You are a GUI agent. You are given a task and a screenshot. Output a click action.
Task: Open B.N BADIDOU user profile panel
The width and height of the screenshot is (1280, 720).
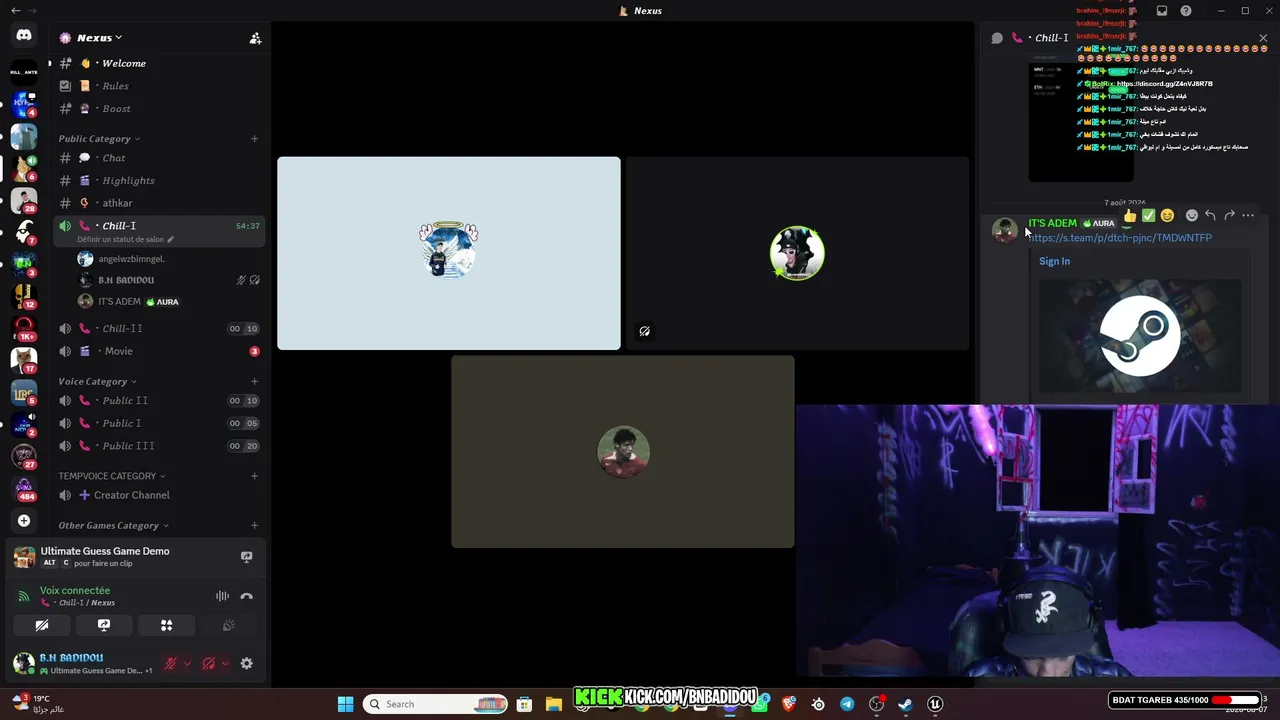(82, 664)
